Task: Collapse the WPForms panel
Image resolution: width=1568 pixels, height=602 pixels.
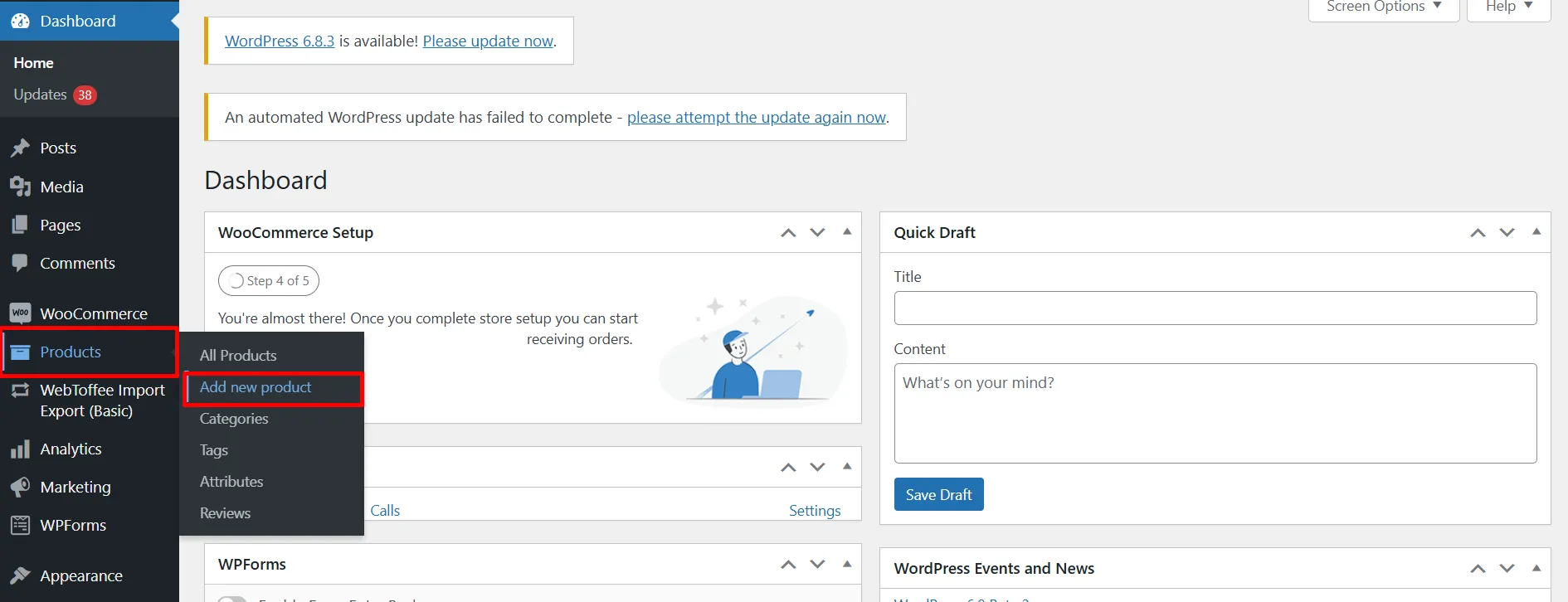Action: (x=847, y=564)
